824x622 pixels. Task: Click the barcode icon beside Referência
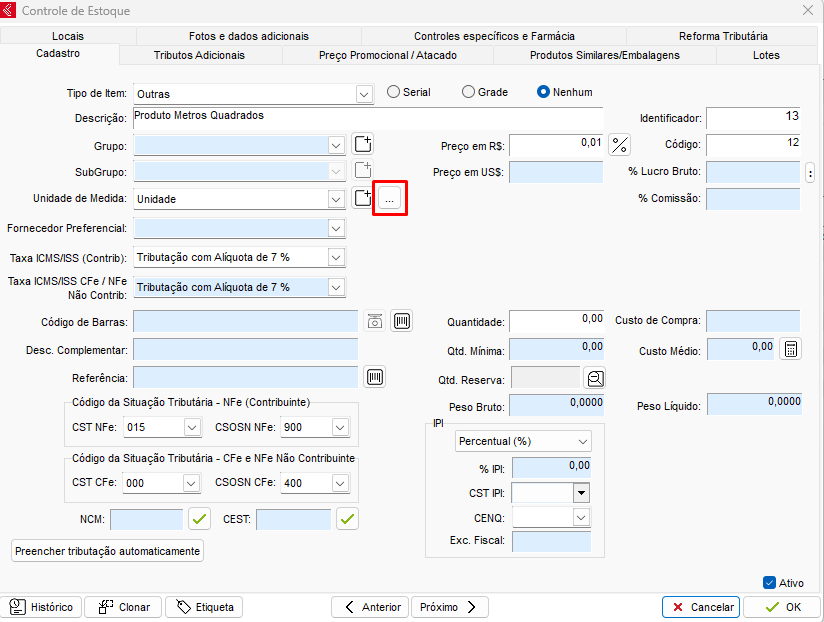pyautogui.click(x=375, y=377)
